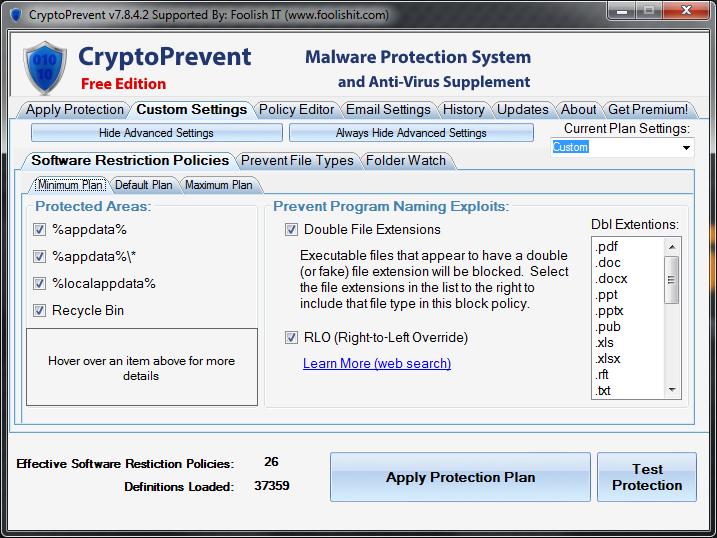Disable Double File Extensions blocking
The image size is (717, 538).
tap(291, 229)
